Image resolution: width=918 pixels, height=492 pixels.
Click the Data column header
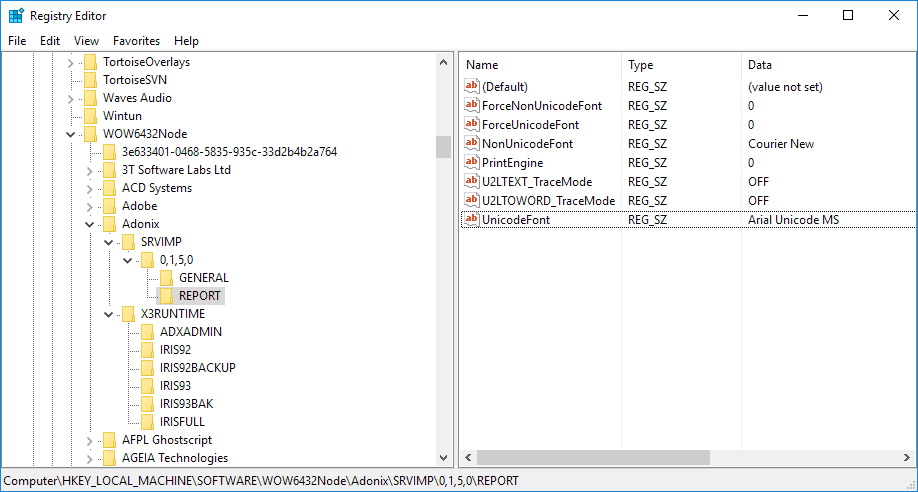tap(828, 65)
